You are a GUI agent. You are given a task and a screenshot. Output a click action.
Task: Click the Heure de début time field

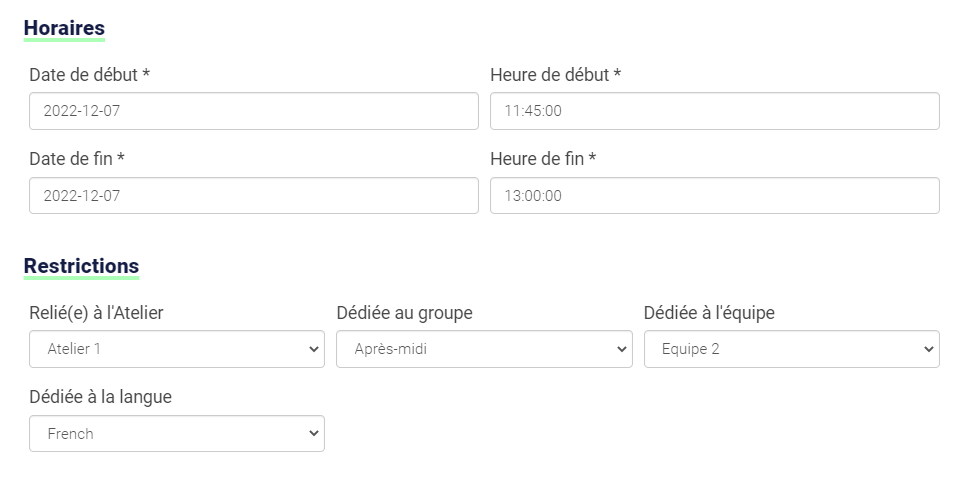[x=715, y=111]
